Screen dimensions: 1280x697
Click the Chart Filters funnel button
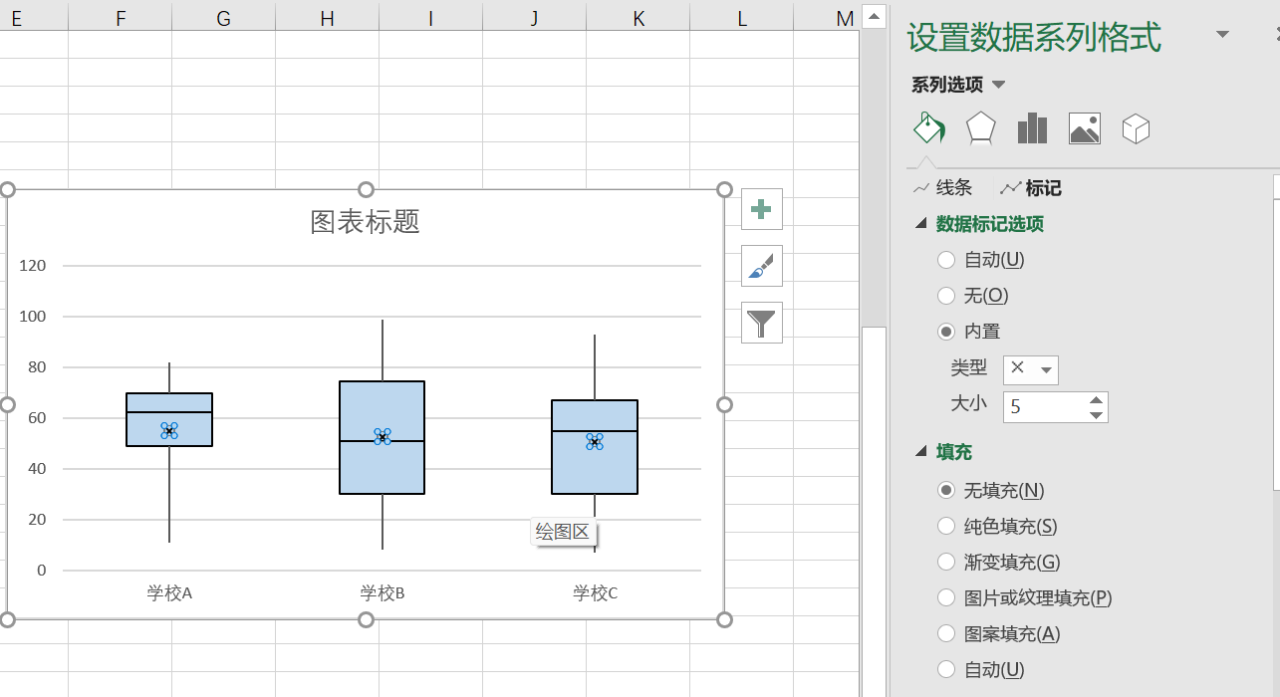click(762, 323)
